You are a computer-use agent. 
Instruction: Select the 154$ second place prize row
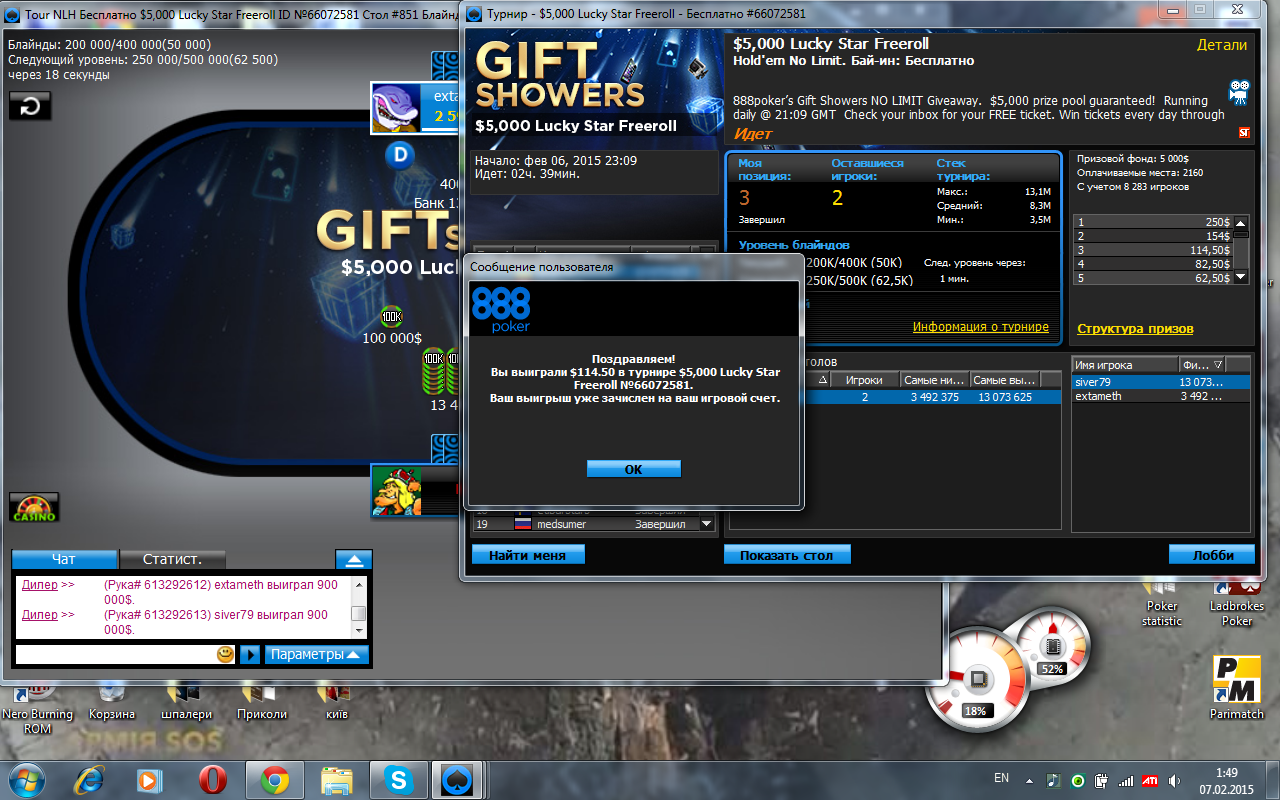pos(1152,236)
